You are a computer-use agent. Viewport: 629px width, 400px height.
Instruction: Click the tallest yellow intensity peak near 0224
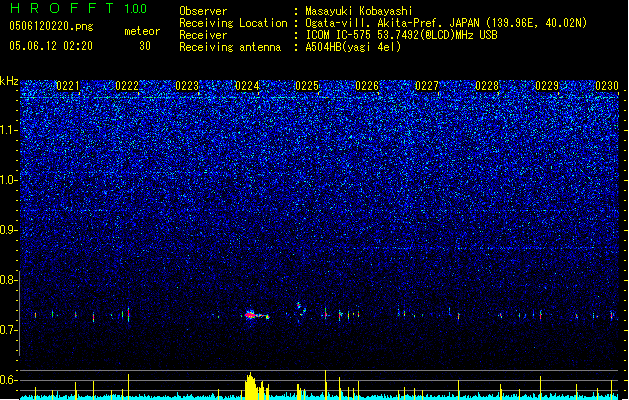(250, 386)
